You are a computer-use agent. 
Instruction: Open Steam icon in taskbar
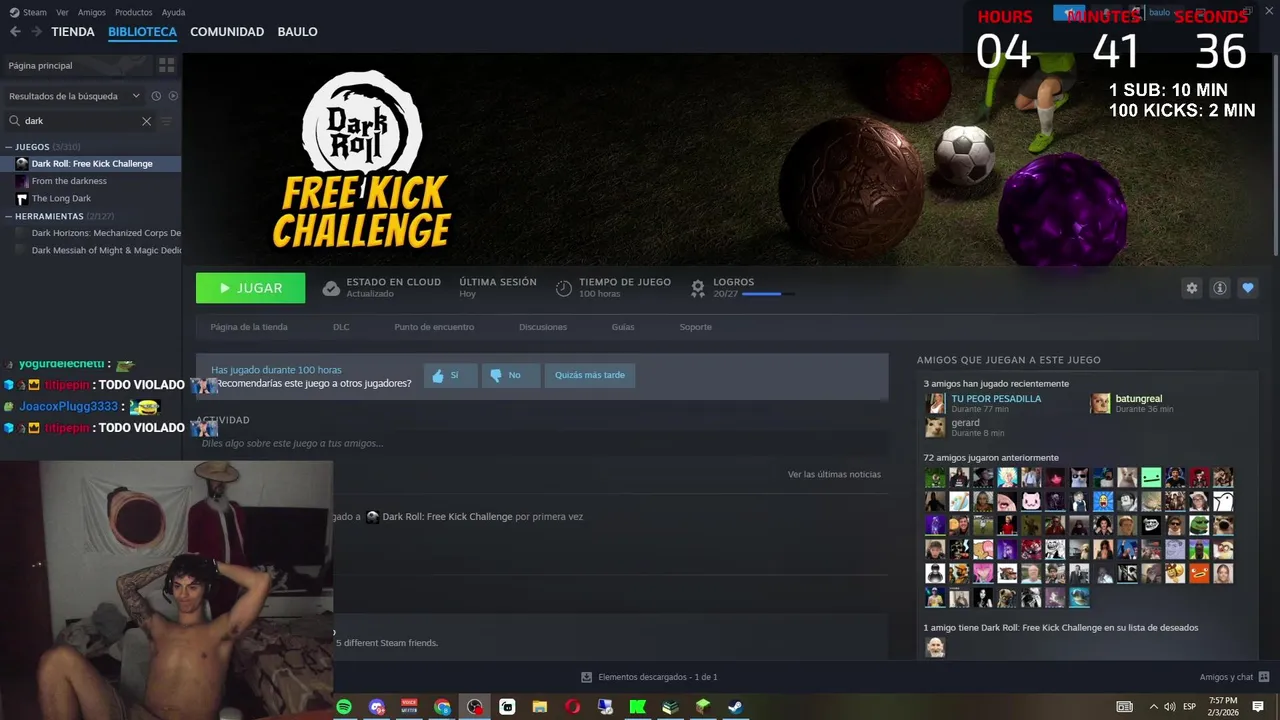[x=735, y=707]
